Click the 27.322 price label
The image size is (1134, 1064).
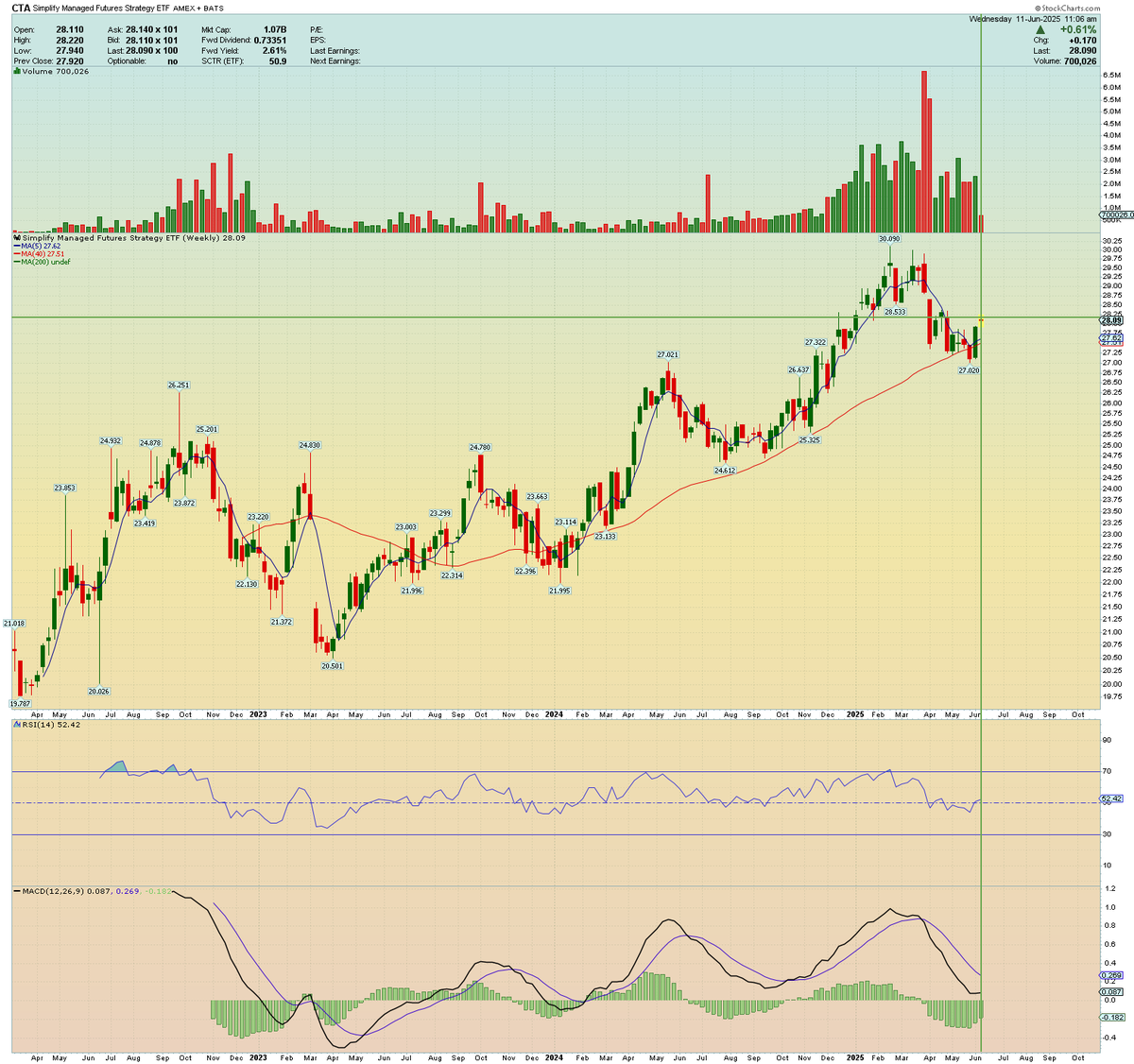point(816,341)
